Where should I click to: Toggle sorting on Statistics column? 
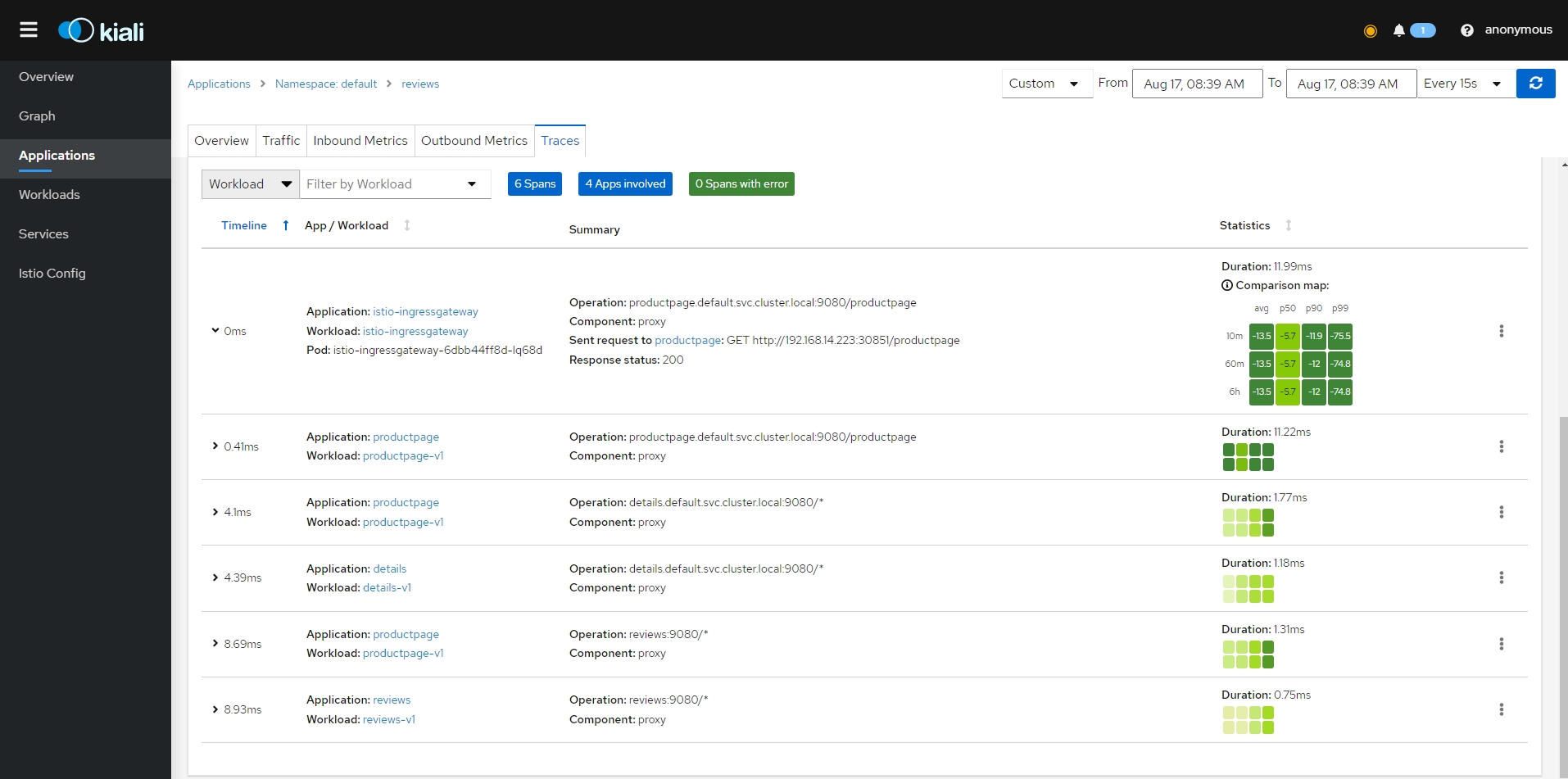(1288, 225)
